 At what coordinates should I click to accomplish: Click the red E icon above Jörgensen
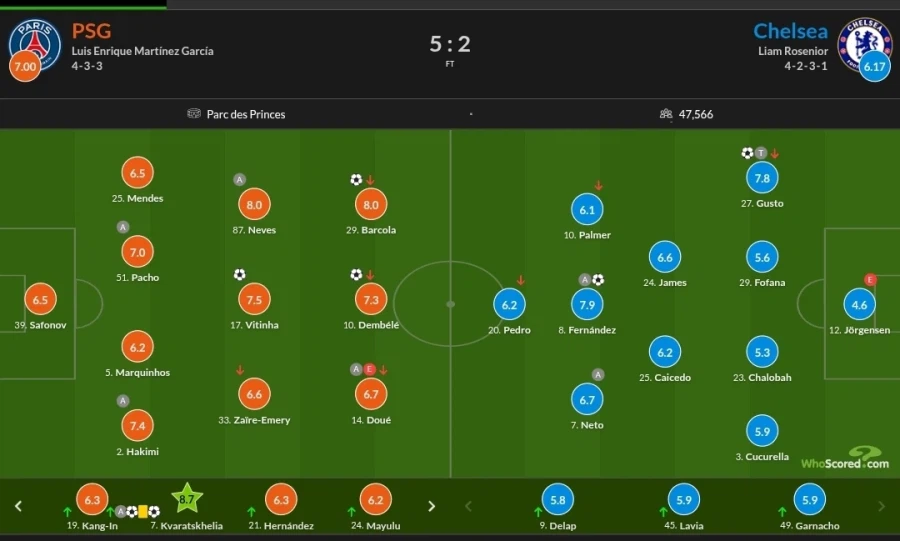click(870, 280)
